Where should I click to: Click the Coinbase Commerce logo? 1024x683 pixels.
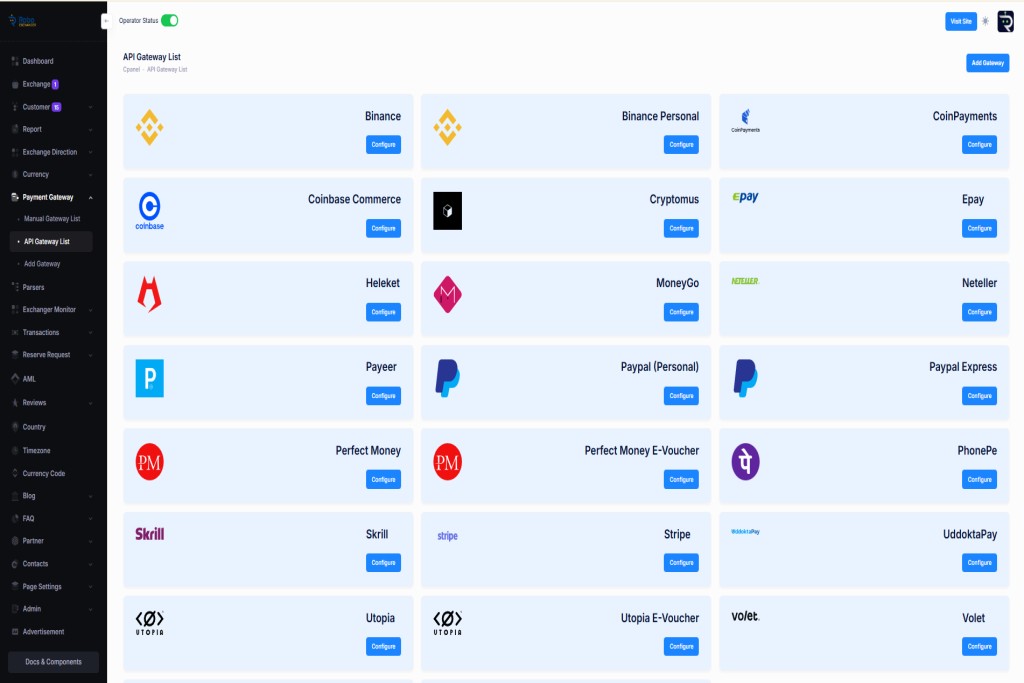[x=149, y=210]
